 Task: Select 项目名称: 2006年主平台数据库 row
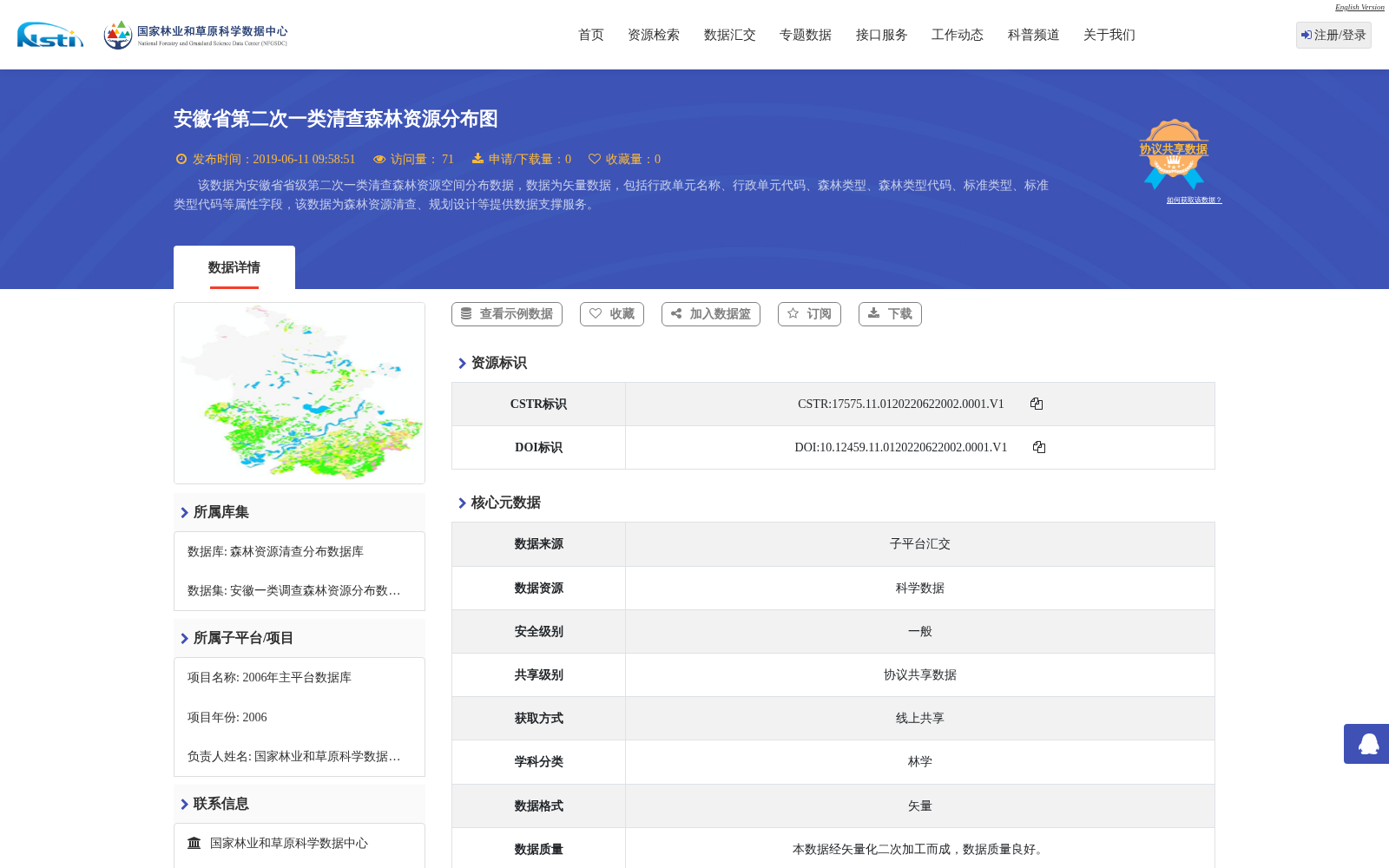(x=269, y=677)
